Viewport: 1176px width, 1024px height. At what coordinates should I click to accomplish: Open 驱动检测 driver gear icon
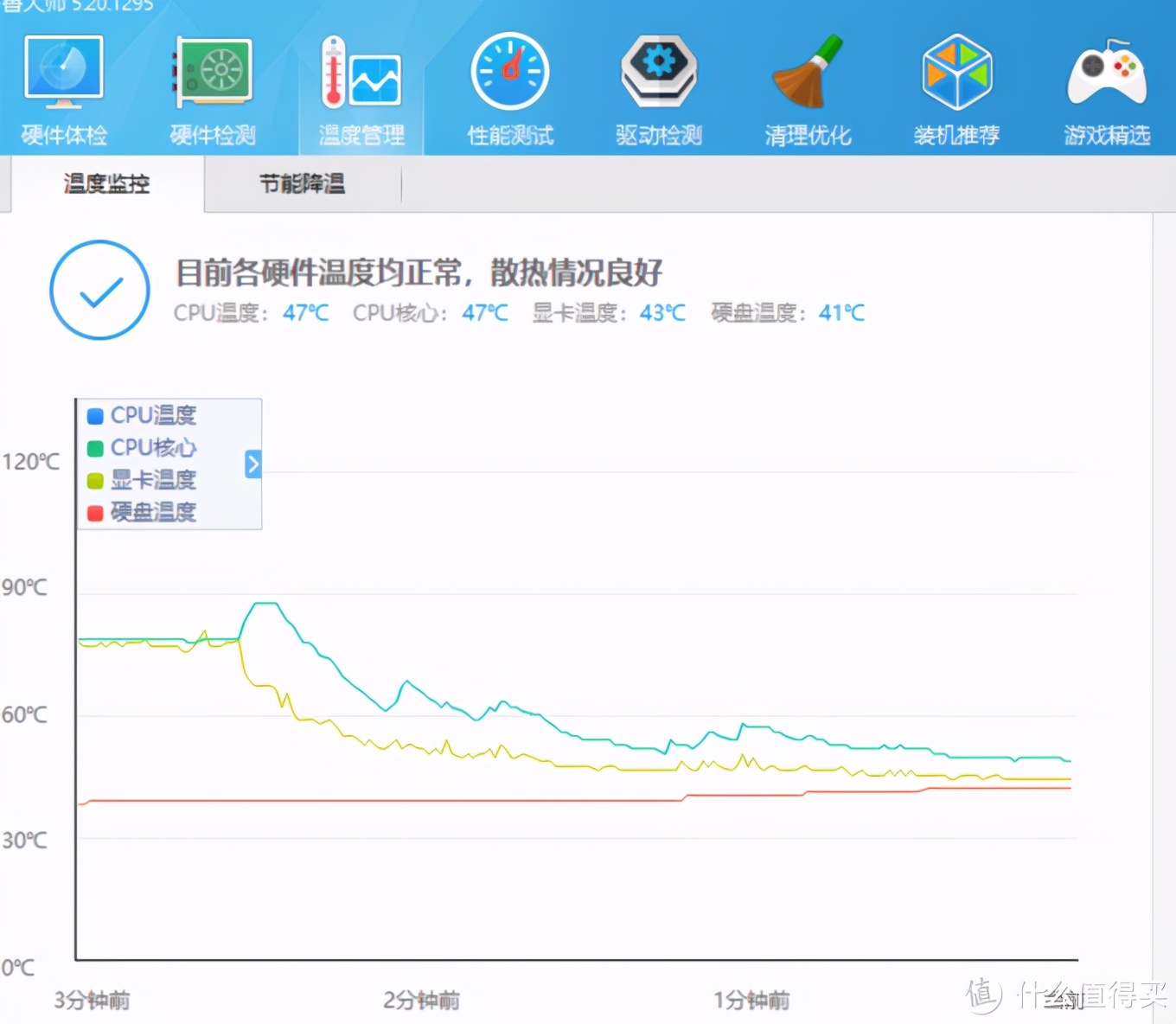(659, 71)
